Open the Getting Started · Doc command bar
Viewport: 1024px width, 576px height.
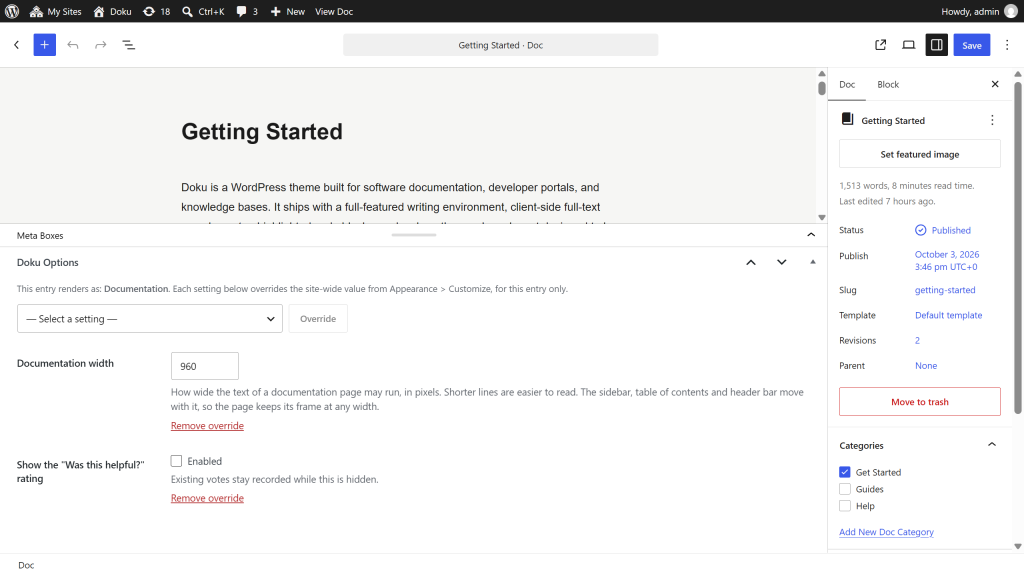500,45
